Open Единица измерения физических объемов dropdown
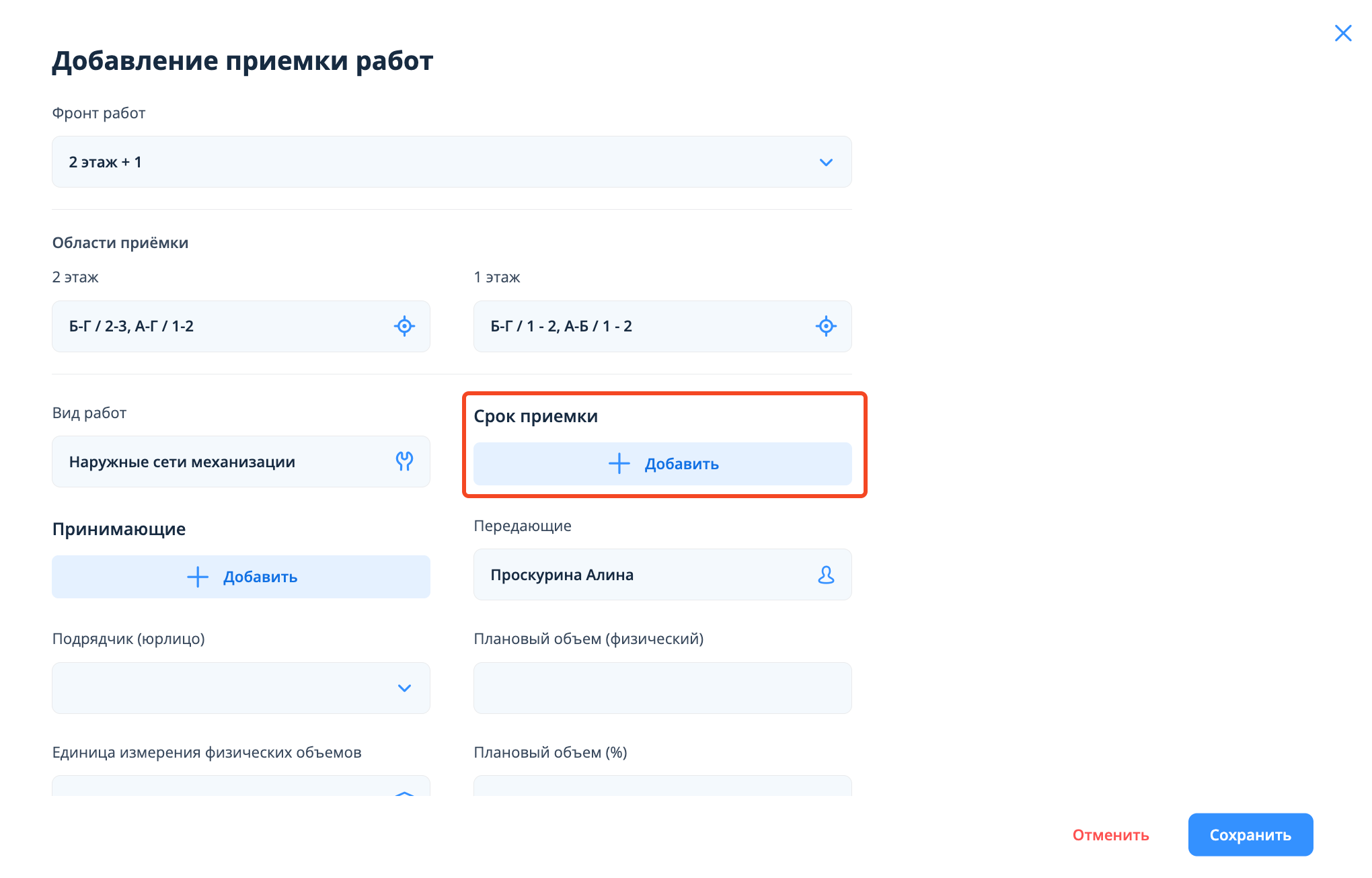1372x878 pixels. (241, 787)
